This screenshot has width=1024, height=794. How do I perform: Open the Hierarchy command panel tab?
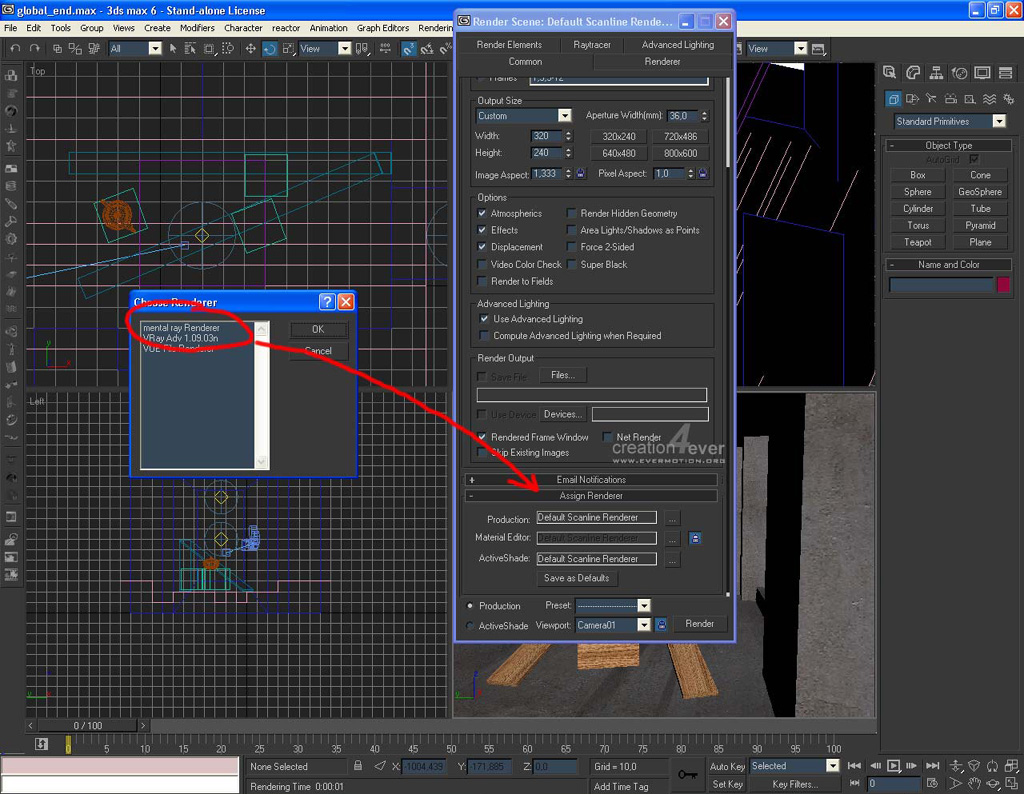936,73
